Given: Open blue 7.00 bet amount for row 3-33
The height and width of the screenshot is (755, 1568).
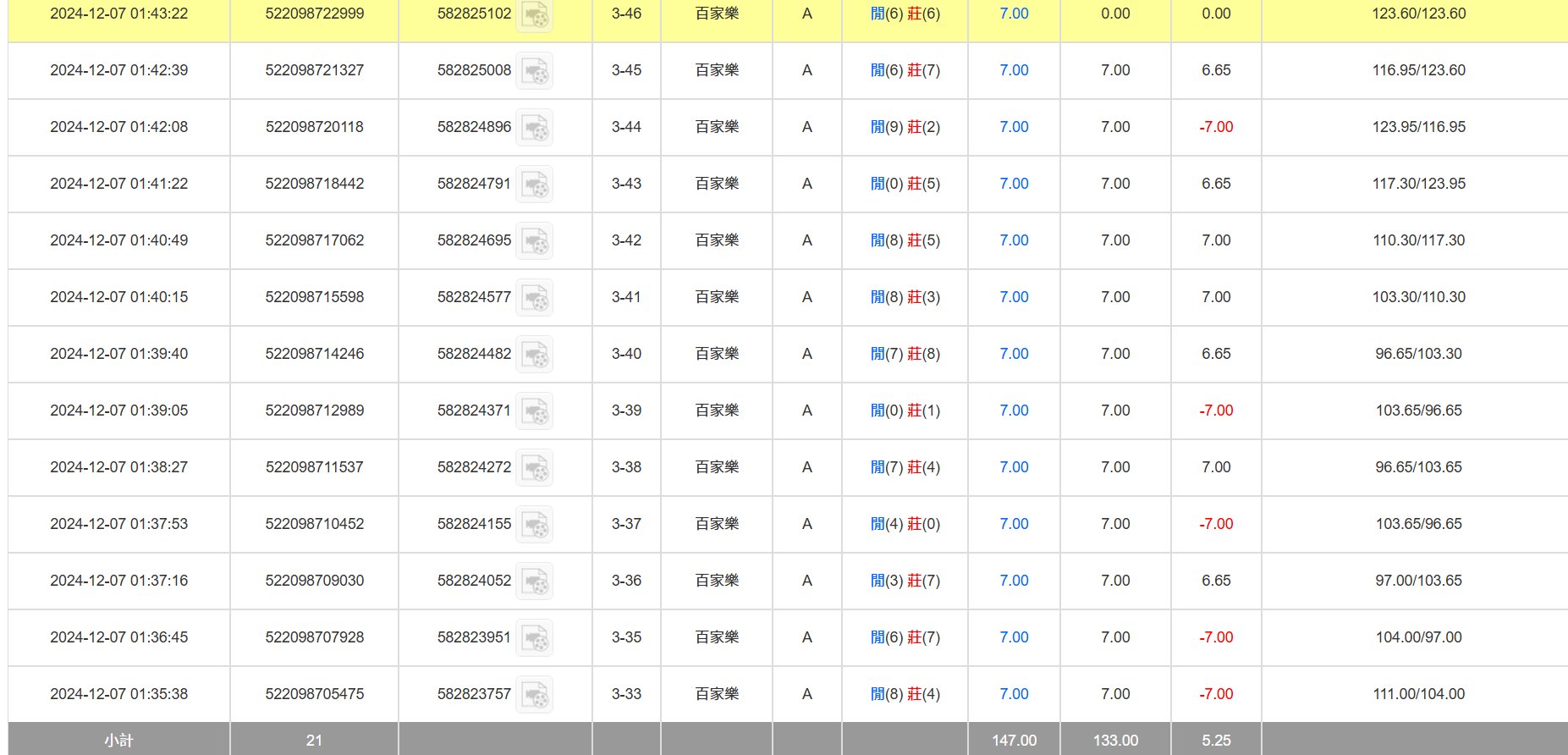Looking at the screenshot, I should (1014, 694).
